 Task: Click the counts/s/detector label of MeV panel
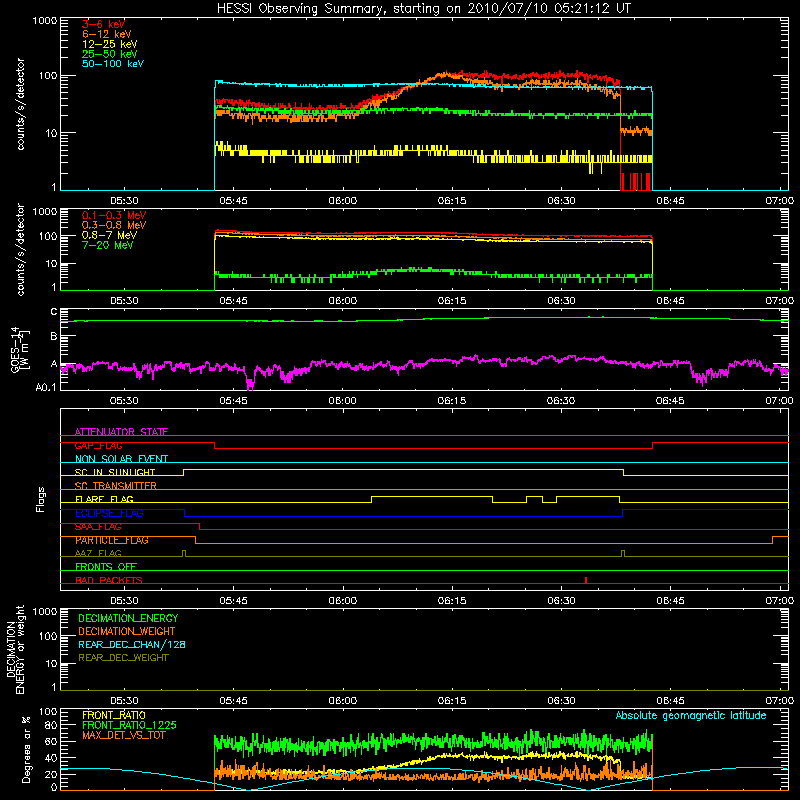20,250
